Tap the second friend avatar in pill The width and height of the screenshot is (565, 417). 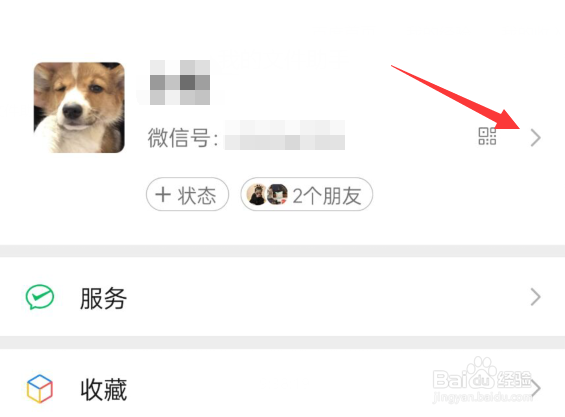[277, 195]
